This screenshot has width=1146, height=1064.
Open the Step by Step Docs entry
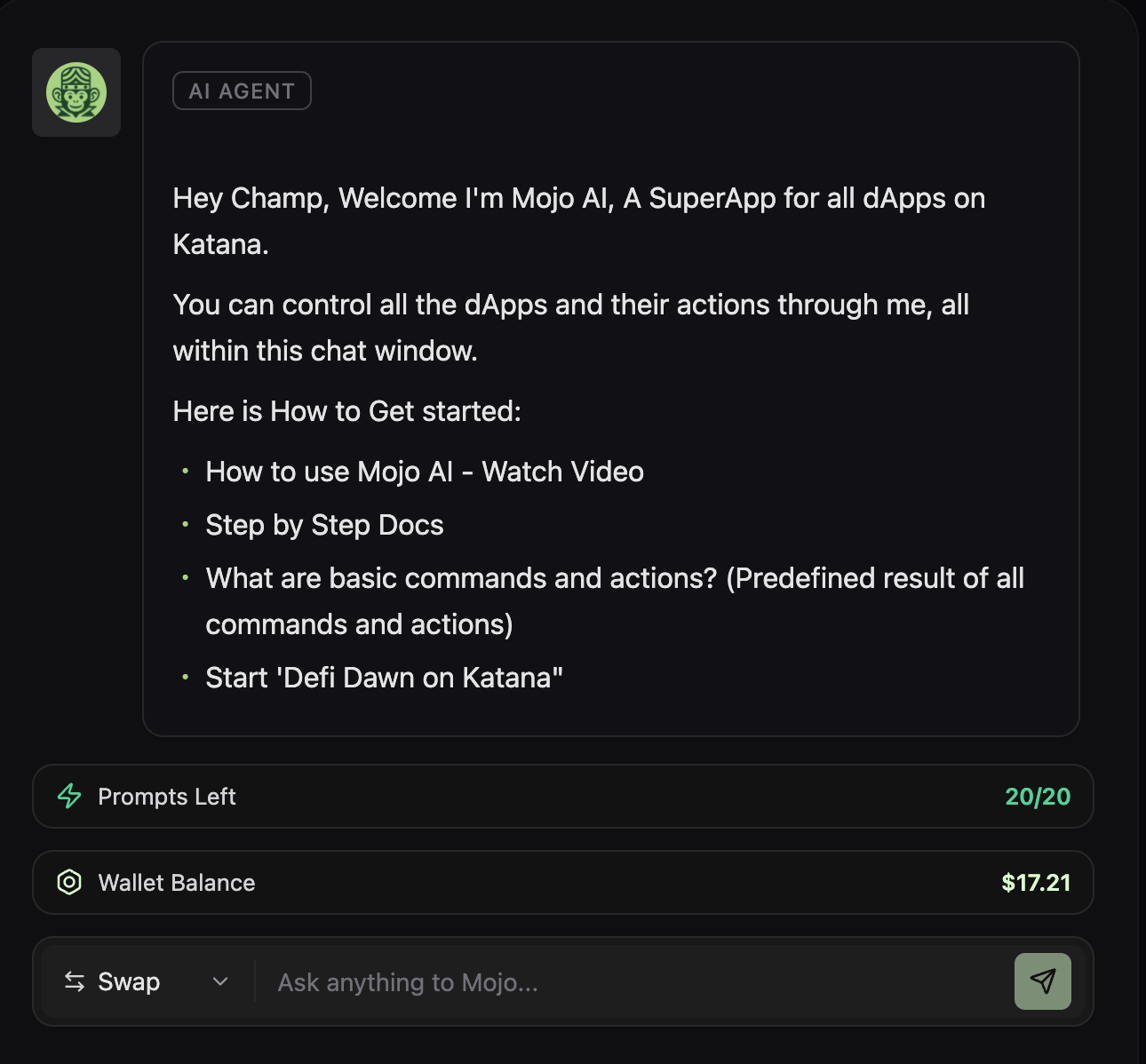[324, 525]
